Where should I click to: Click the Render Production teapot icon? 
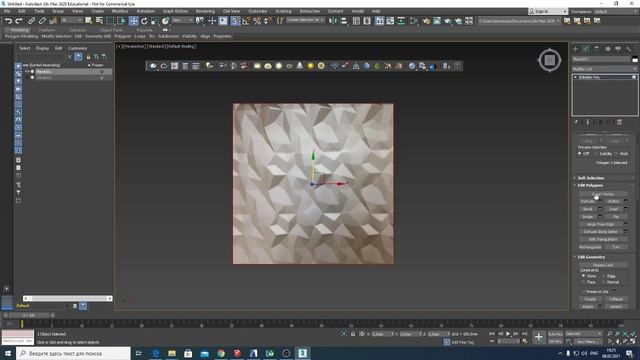point(448,21)
